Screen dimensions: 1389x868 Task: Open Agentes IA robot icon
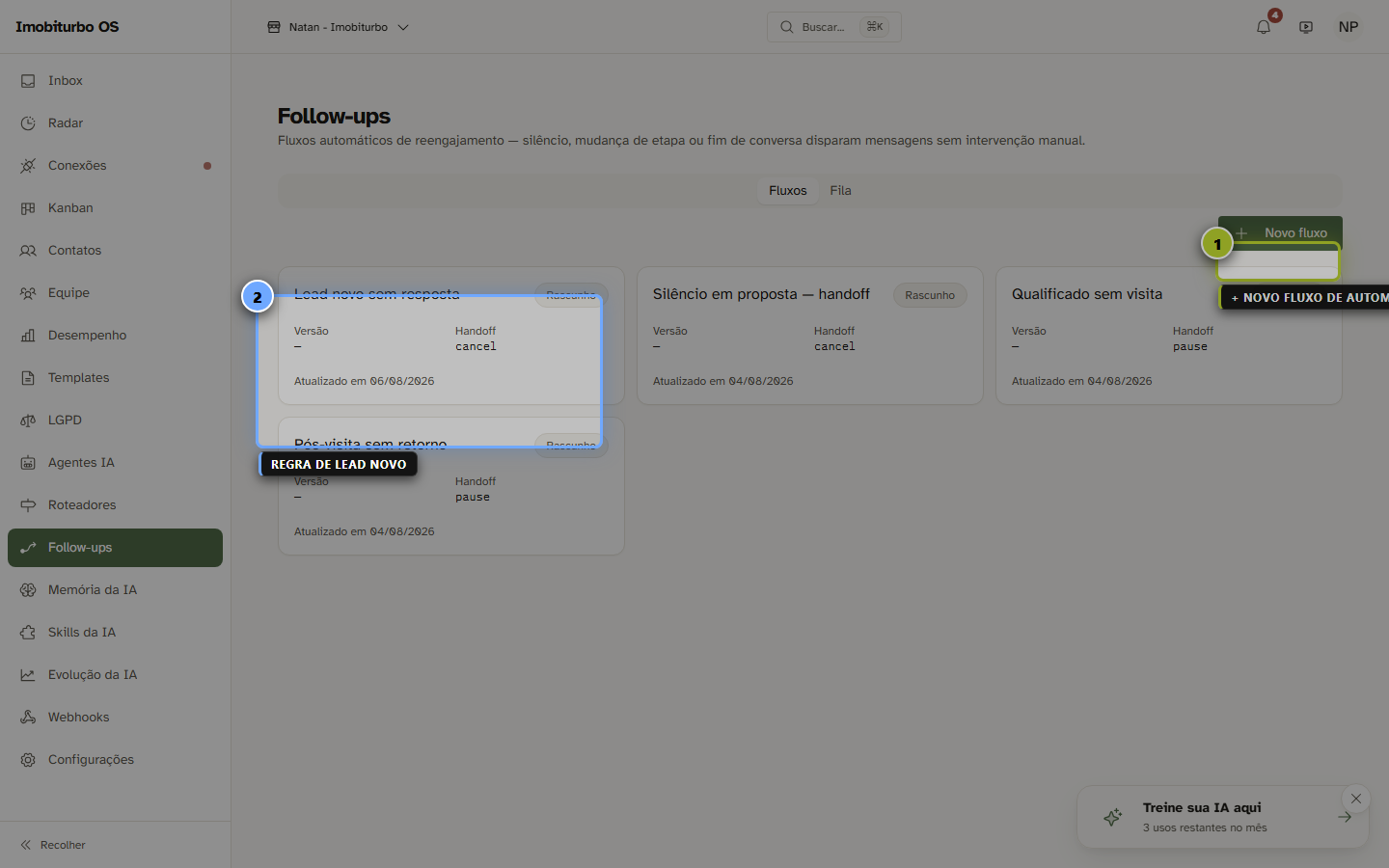pos(28,463)
